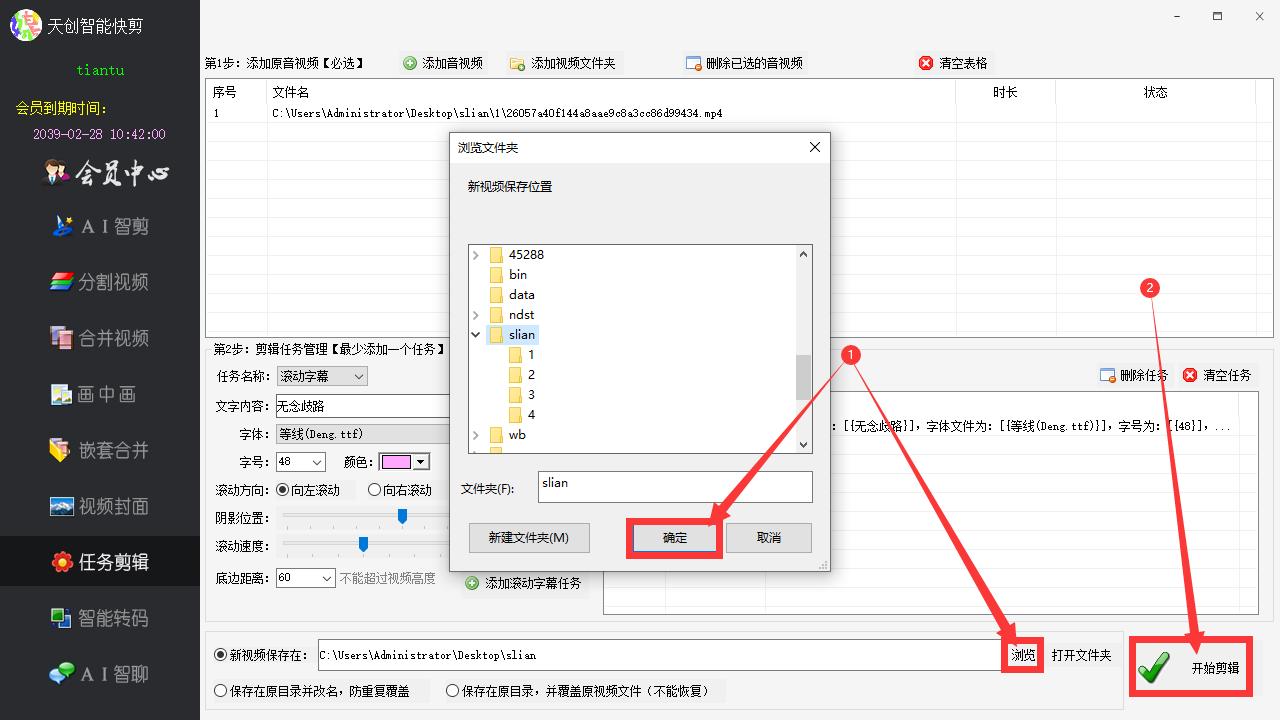Select 合并视频 in the sidebar
Image resolution: width=1280 pixels, height=720 pixels.
[100, 338]
